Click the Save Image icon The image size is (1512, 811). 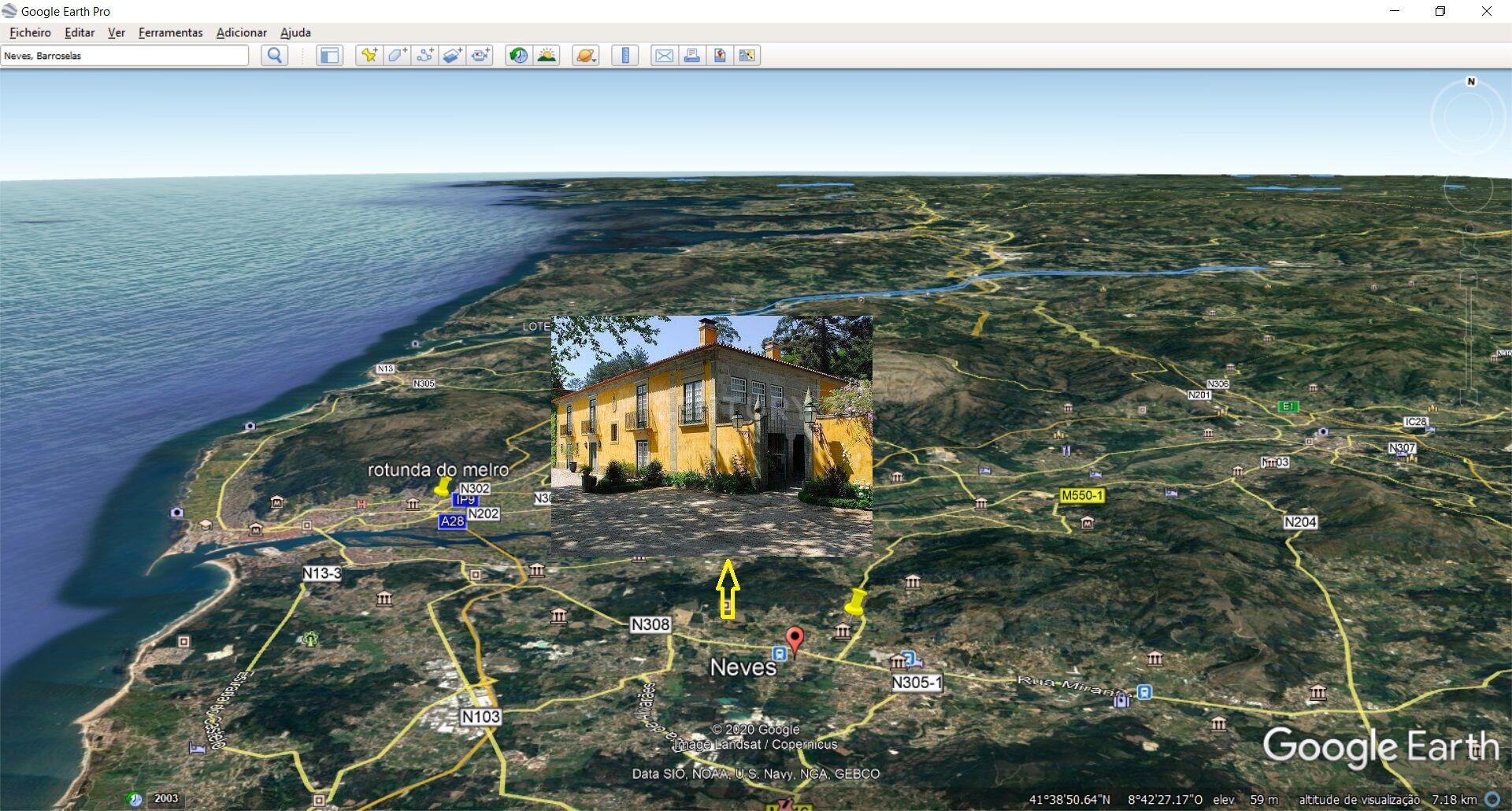[720, 55]
